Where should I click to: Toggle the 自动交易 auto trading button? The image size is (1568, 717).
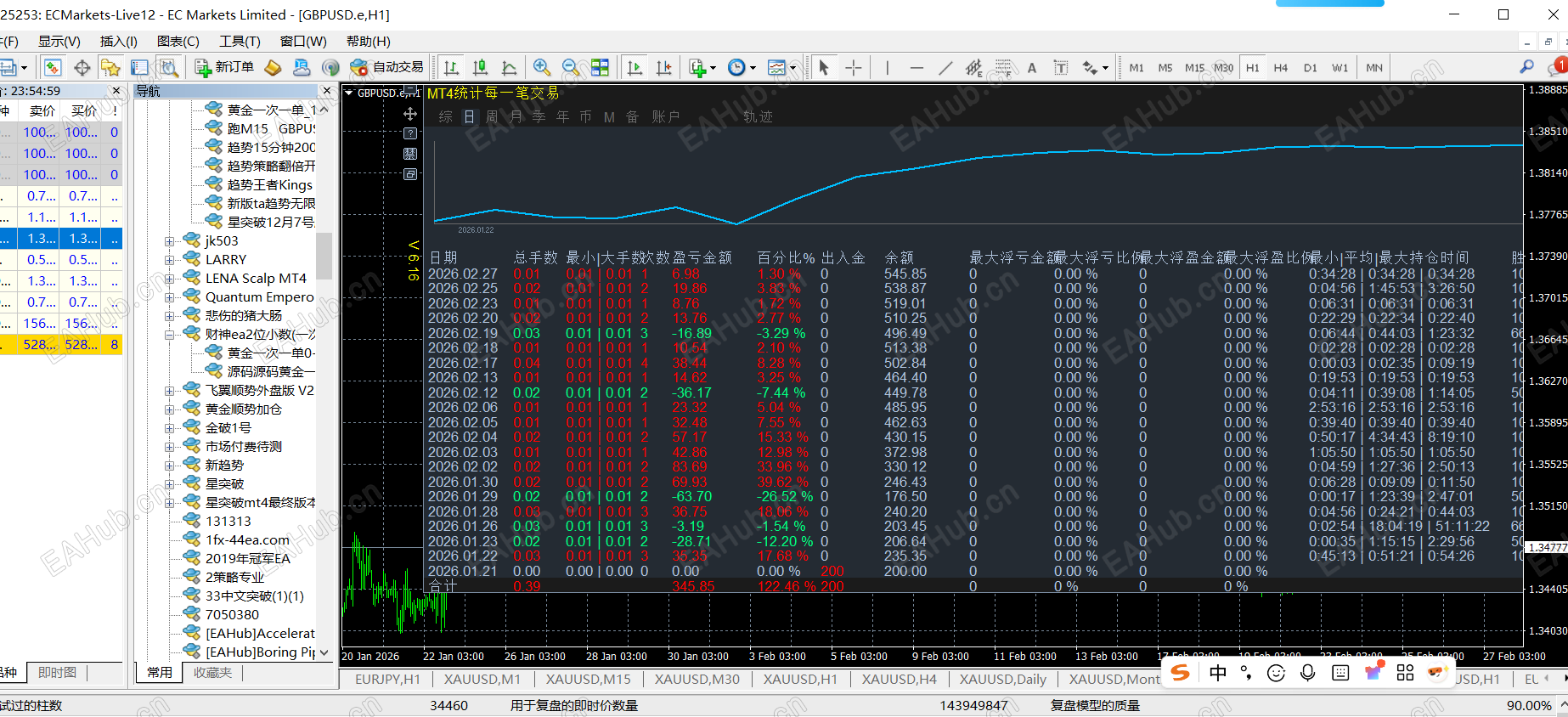[x=386, y=67]
